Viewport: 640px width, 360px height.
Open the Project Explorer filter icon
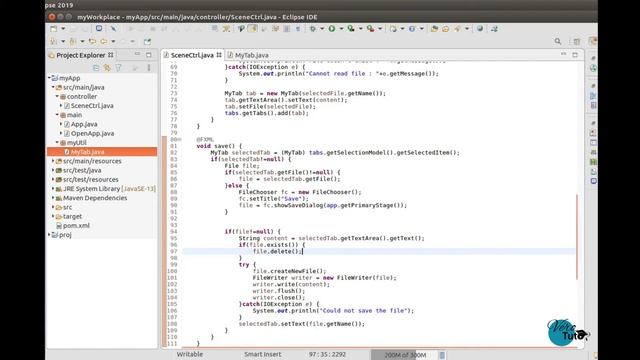pos(118,68)
